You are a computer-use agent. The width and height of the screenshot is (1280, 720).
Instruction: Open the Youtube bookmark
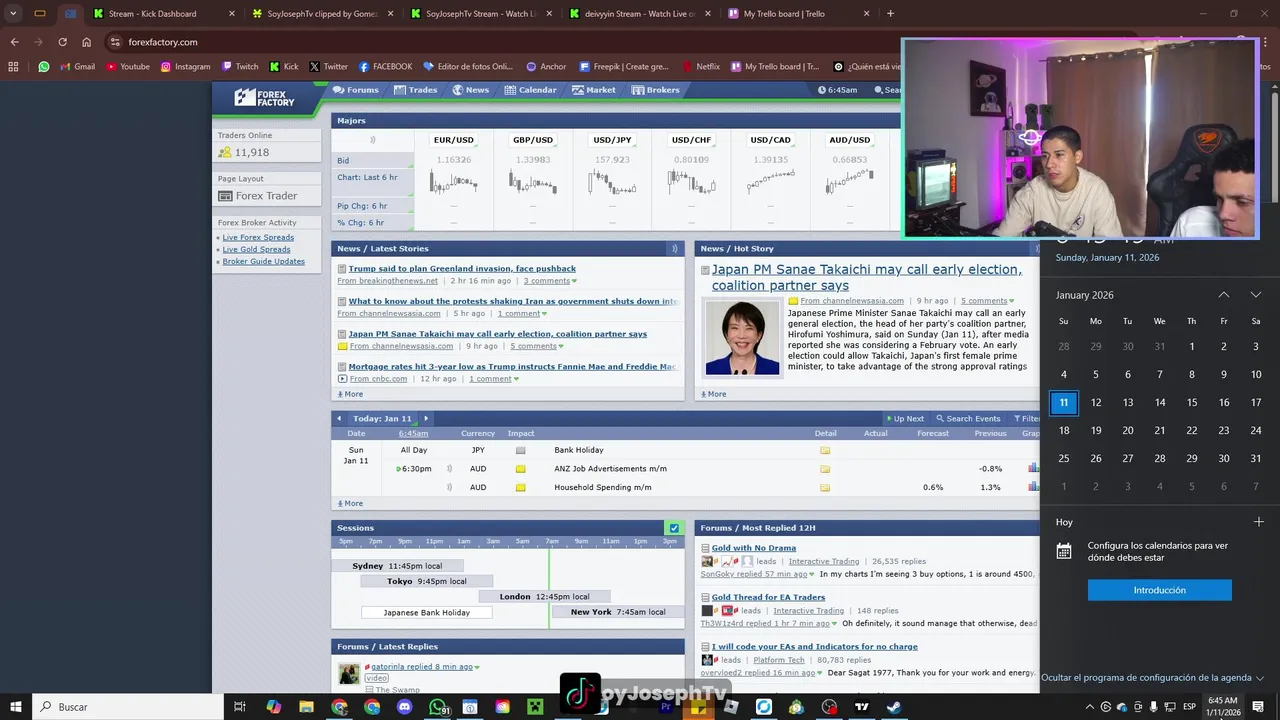coord(127,67)
